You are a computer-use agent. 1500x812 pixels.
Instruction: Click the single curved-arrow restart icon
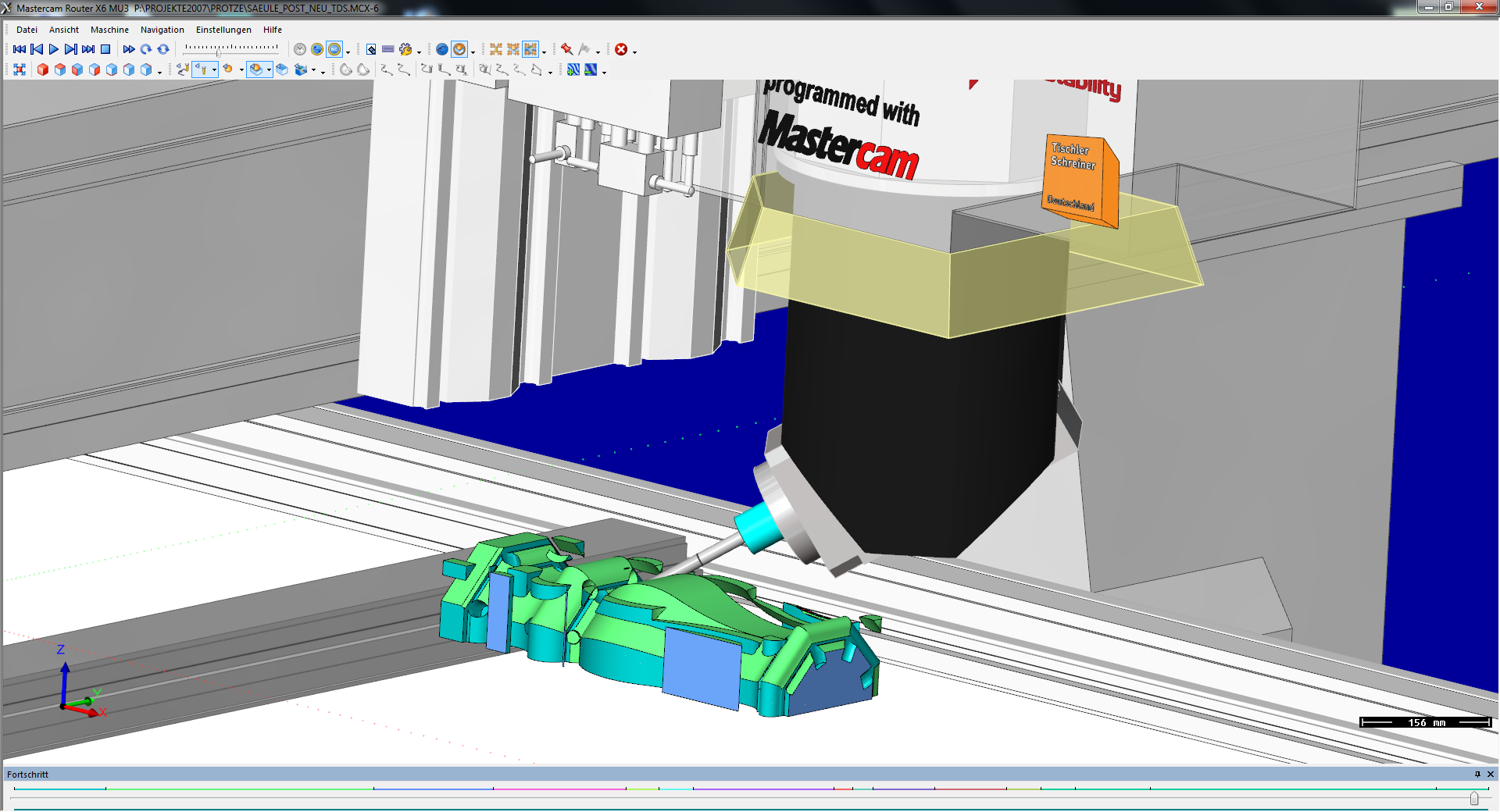pos(146,49)
